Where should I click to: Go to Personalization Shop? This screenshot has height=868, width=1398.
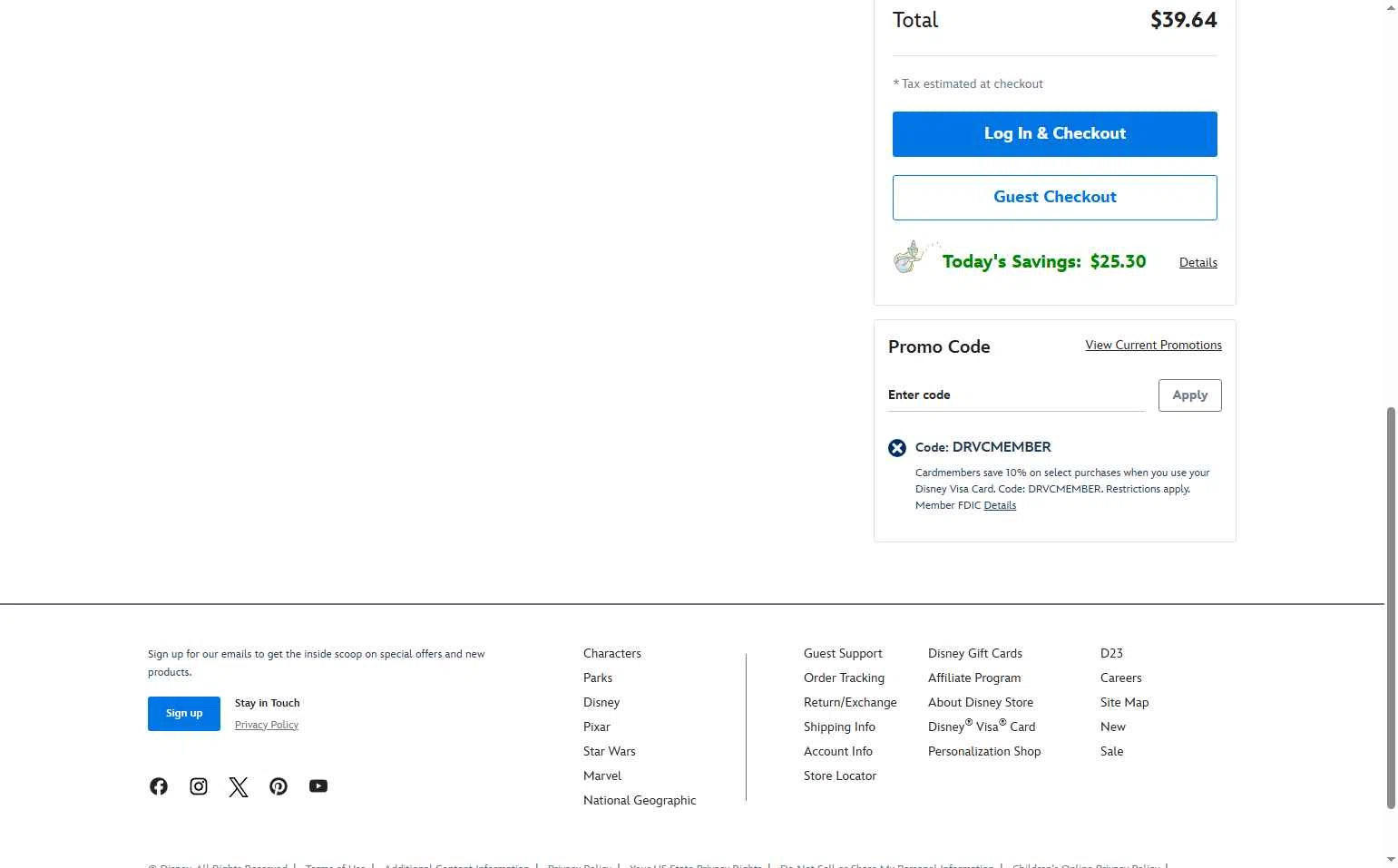pos(984,752)
